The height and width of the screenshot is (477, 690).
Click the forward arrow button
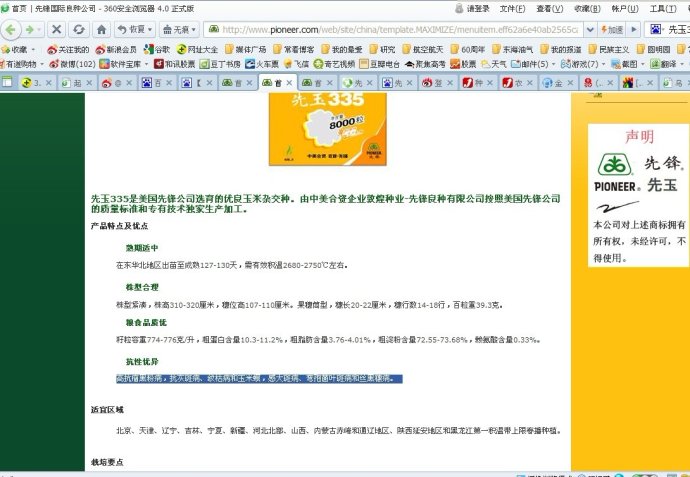(x=30, y=29)
